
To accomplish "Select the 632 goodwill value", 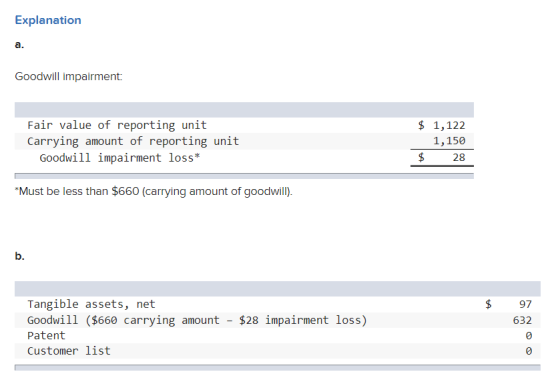I will (x=522, y=320).
